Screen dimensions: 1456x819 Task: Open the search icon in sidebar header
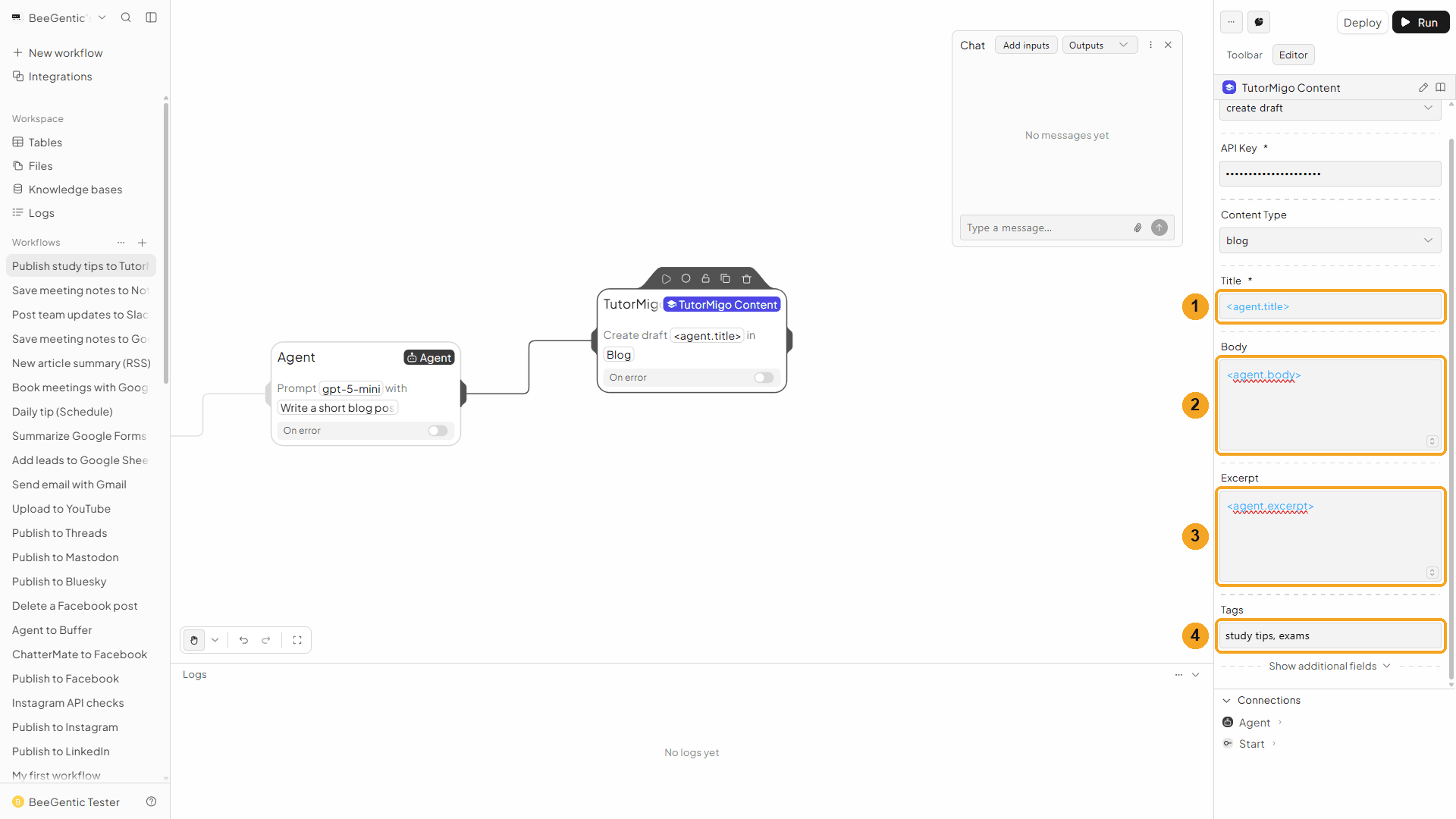[x=126, y=17]
